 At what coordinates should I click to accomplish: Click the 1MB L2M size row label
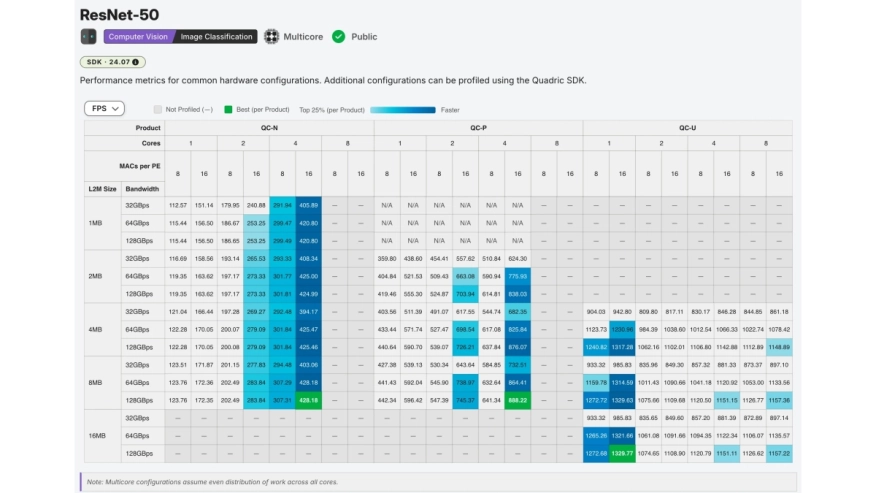point(95,223)
